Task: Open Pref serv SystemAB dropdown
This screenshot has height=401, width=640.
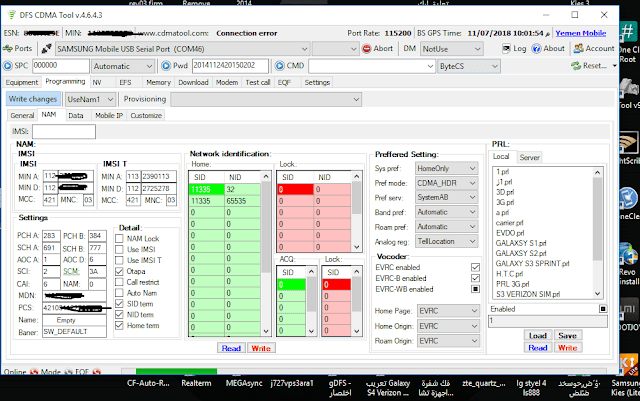Action: (x=447, y=198)
